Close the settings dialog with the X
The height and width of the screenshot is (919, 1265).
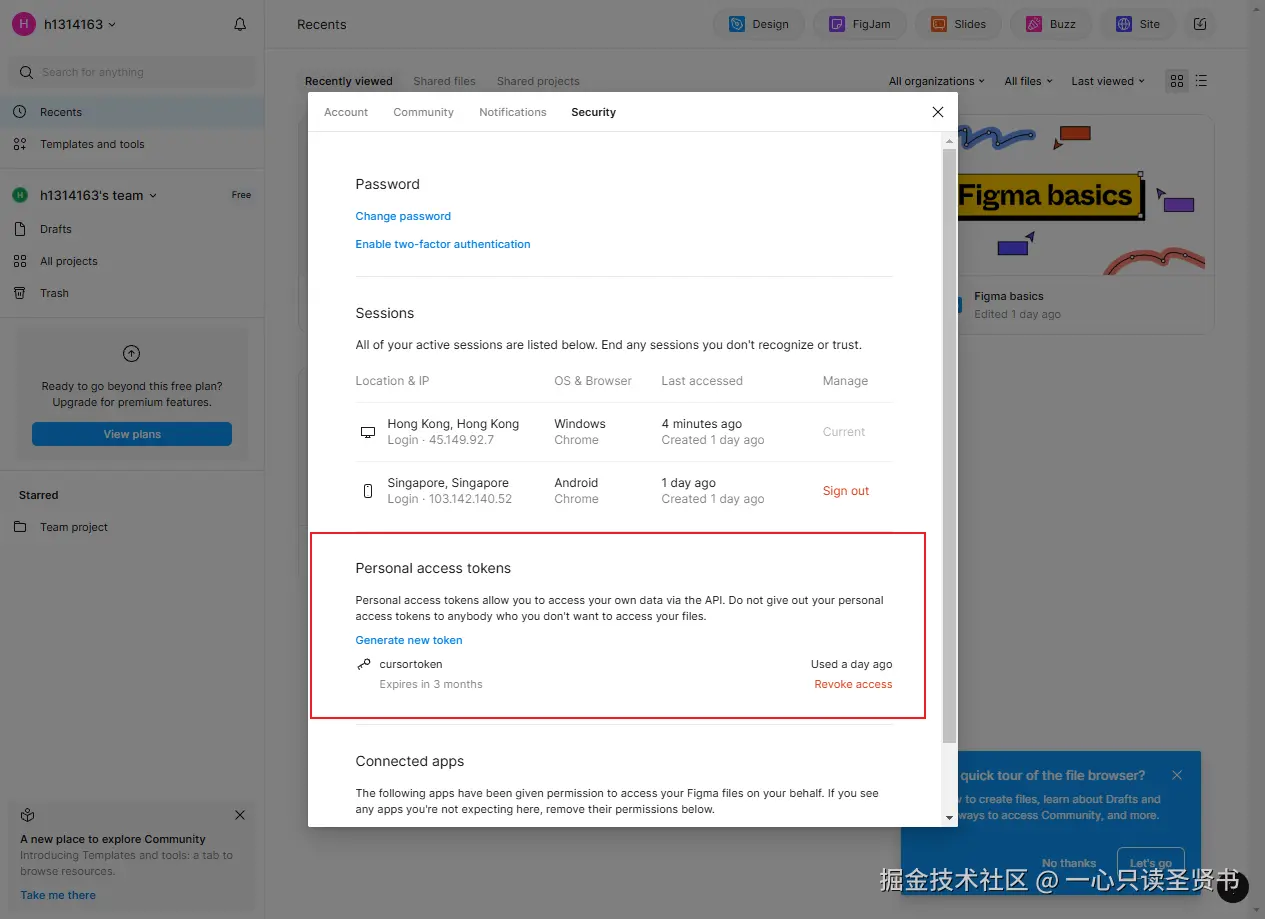click(x=938, y=112)
